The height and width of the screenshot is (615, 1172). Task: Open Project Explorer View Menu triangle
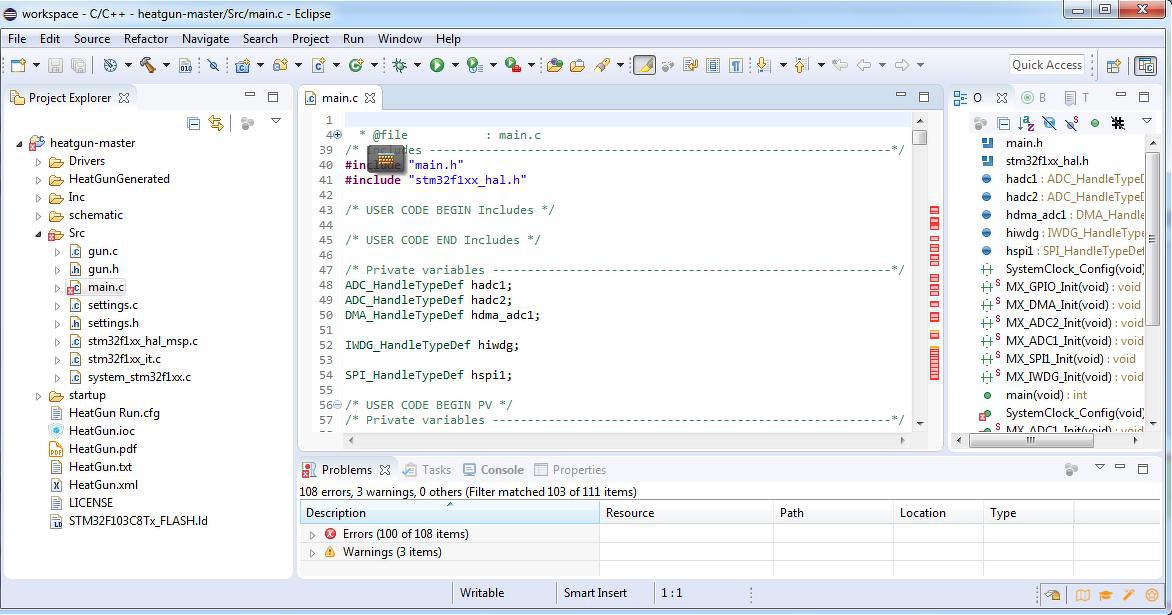[x=276, y=121]
